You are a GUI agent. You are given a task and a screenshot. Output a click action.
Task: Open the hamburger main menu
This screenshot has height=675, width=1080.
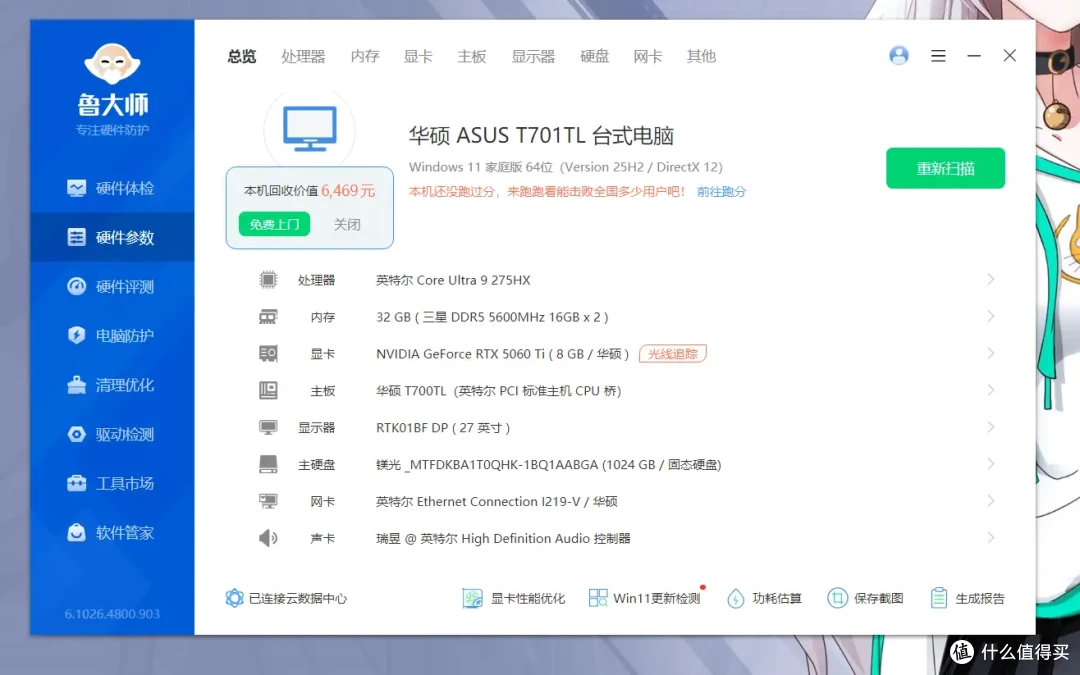tap(938, 56)
